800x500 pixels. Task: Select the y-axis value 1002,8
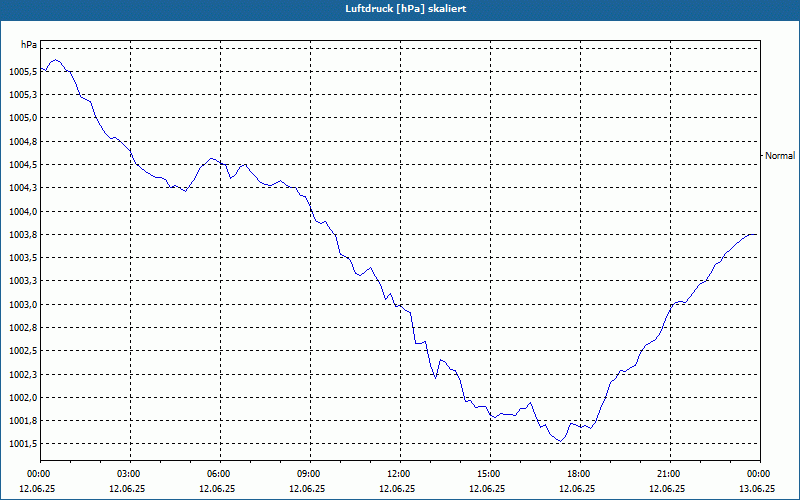23,328
